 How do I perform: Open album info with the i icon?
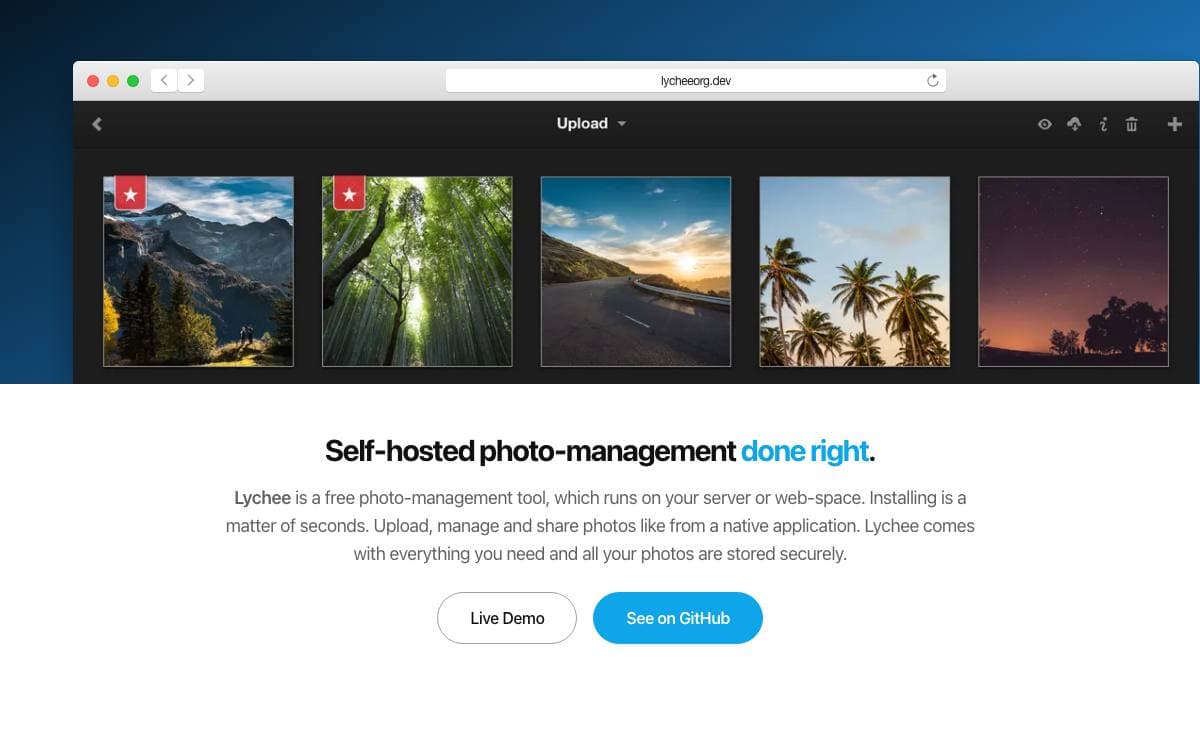point(1103,124)
